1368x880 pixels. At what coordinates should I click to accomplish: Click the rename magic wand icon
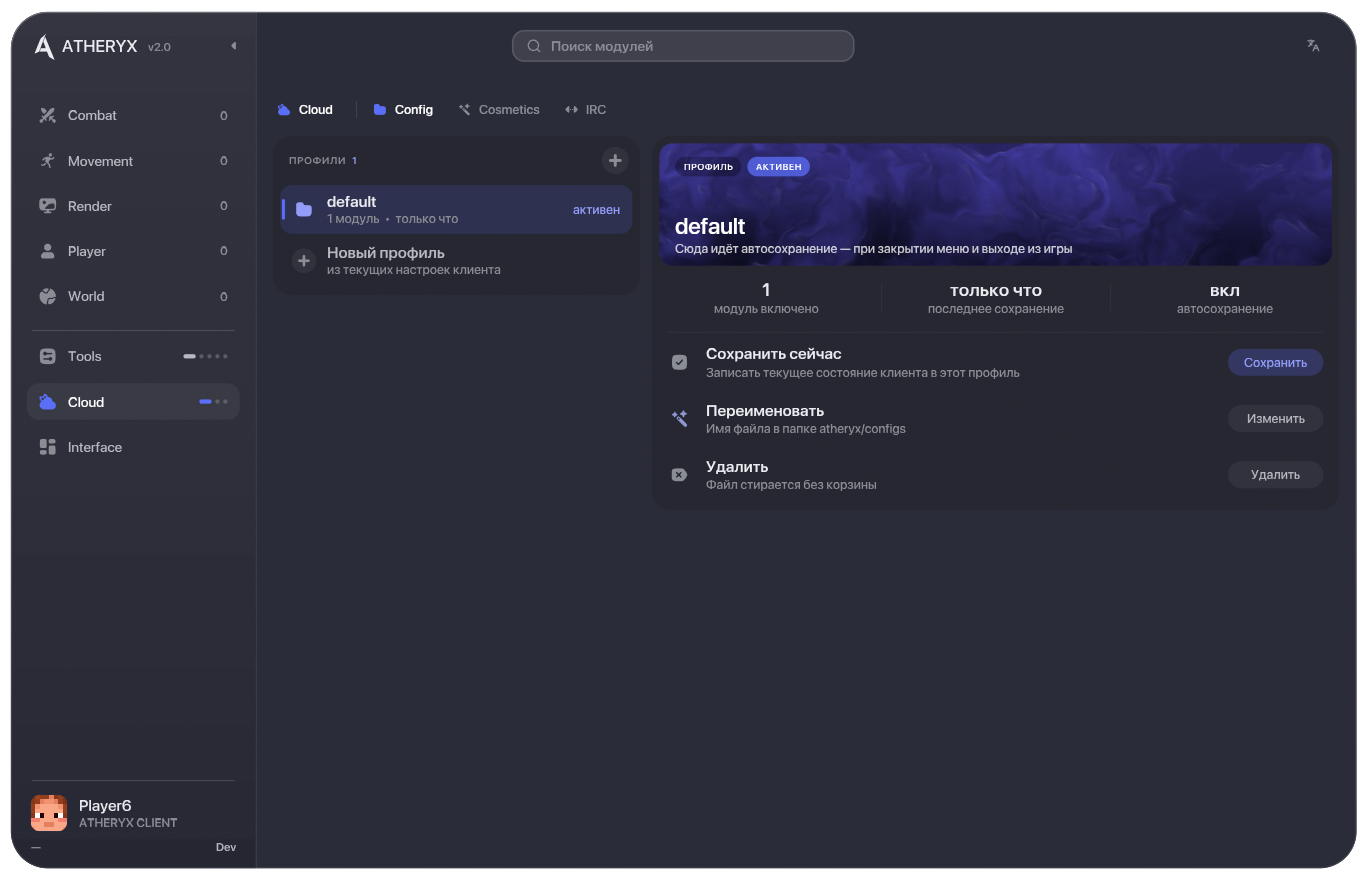(x=680, y=419)
